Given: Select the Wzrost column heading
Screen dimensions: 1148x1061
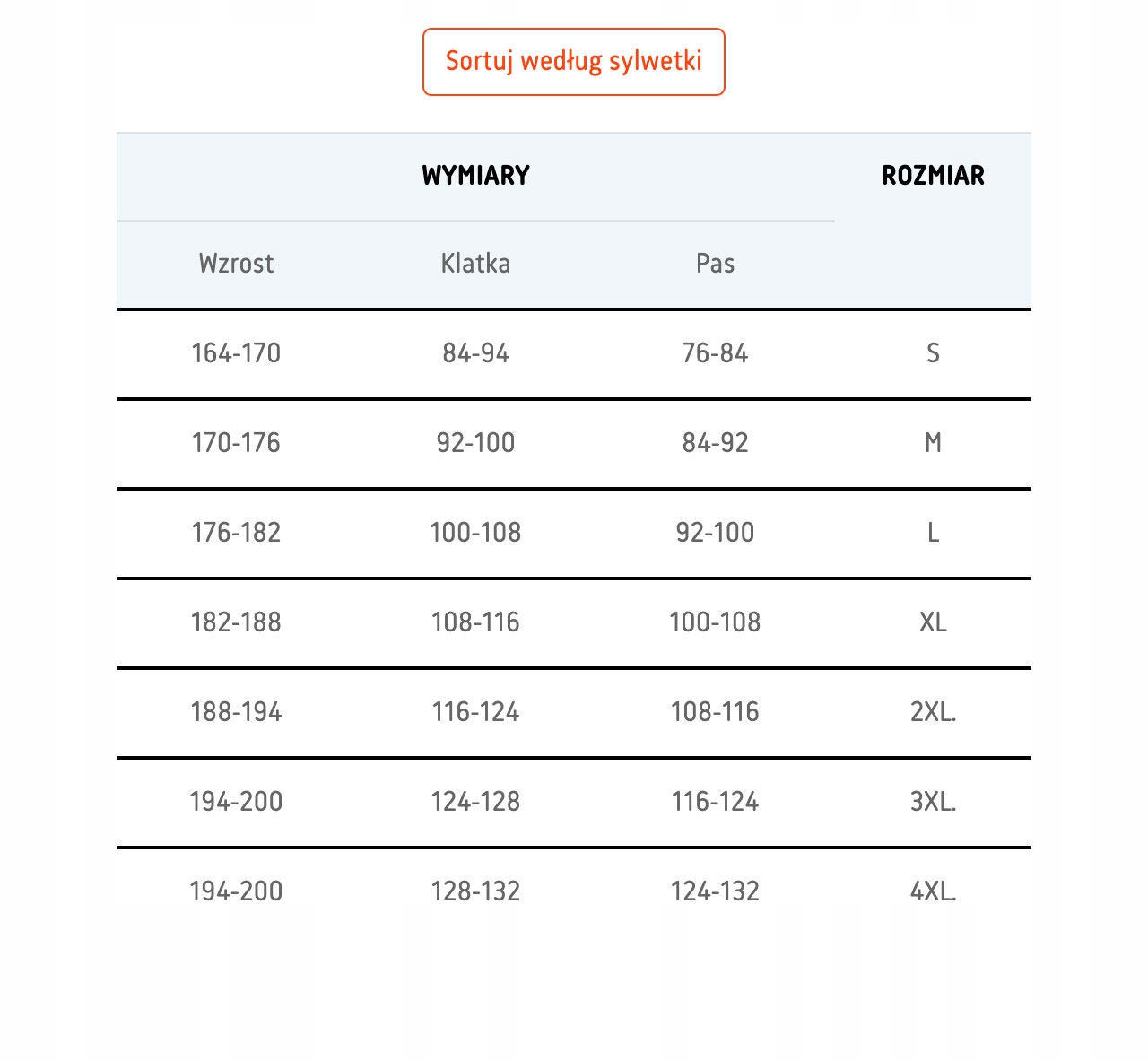Looking at the screenshot, I should tap(236, 264).
